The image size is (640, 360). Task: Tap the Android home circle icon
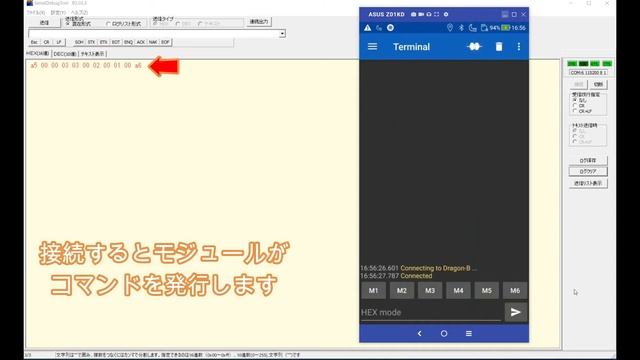click(x=444, y=333)
